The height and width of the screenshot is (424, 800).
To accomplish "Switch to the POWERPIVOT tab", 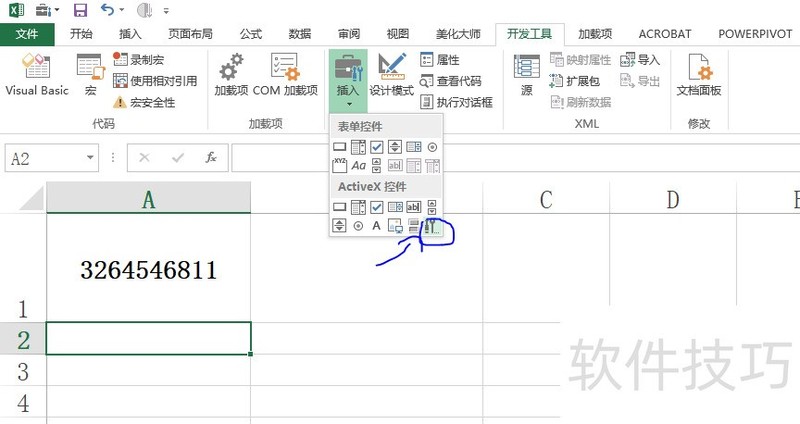I will click(x=755, y=34).
